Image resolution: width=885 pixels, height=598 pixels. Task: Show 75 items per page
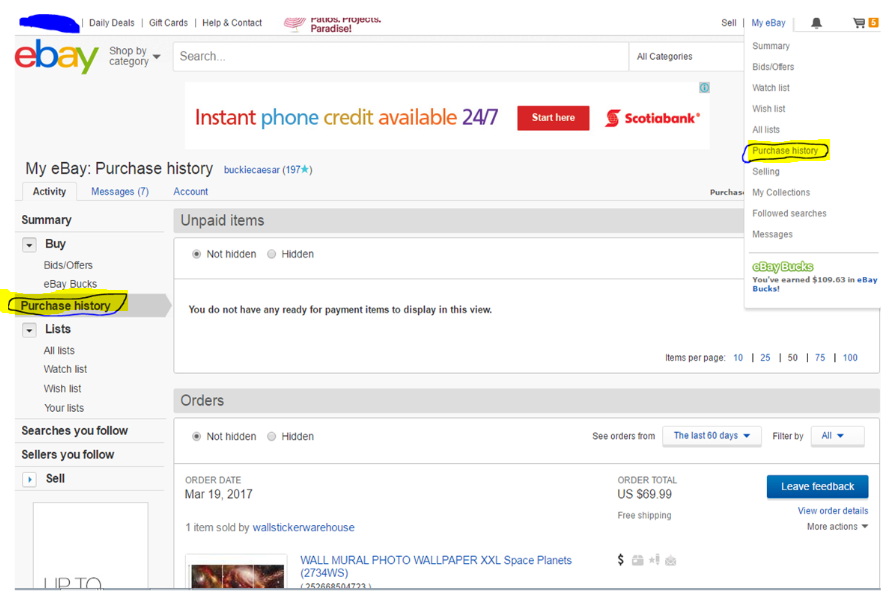click(x=820, y=357)
